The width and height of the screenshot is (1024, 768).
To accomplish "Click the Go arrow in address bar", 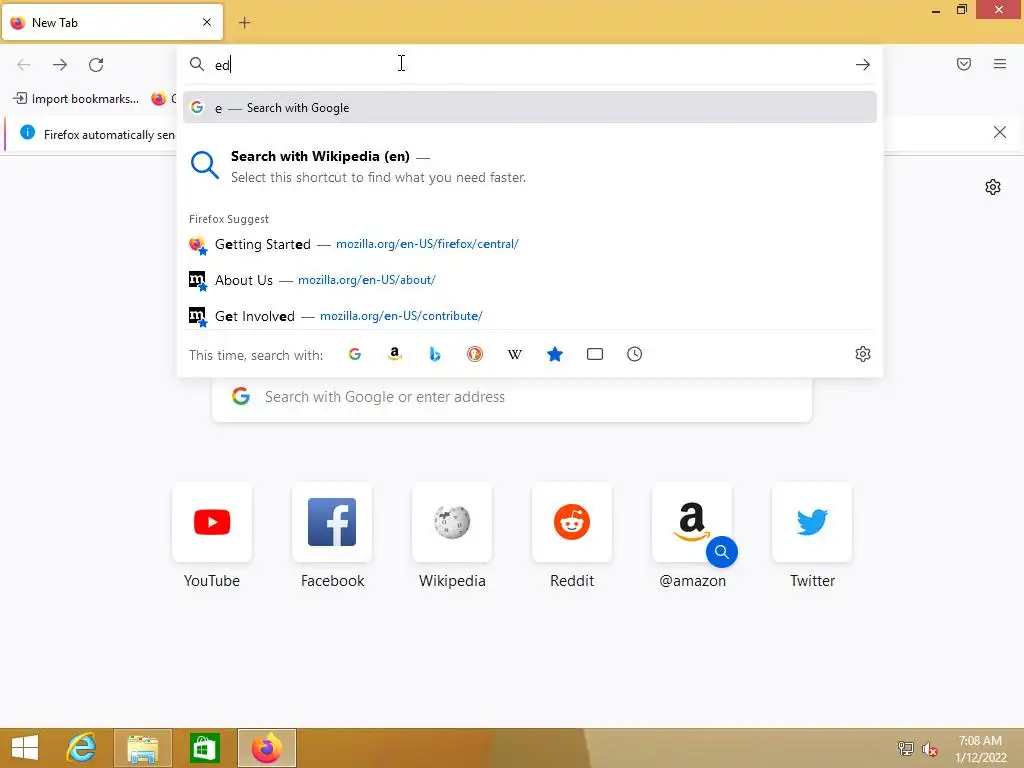I will tap(863, 64).
